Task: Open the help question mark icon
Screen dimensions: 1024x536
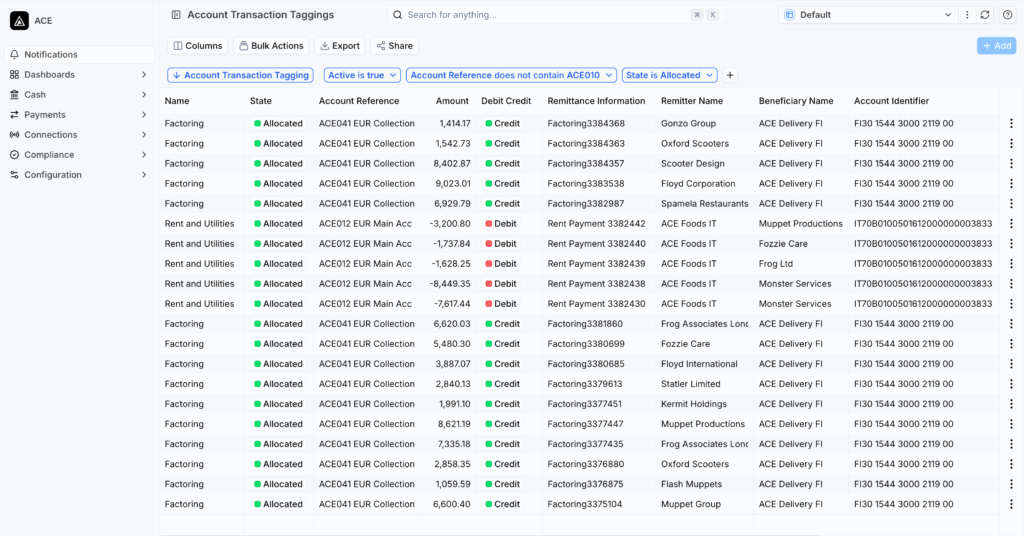Action: (1008, 14)
